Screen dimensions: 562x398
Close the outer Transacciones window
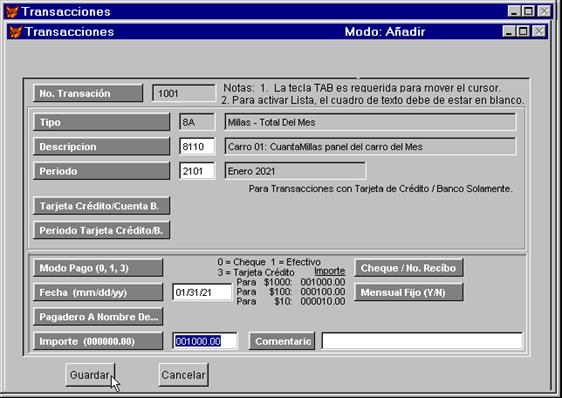tap(544, 11)
